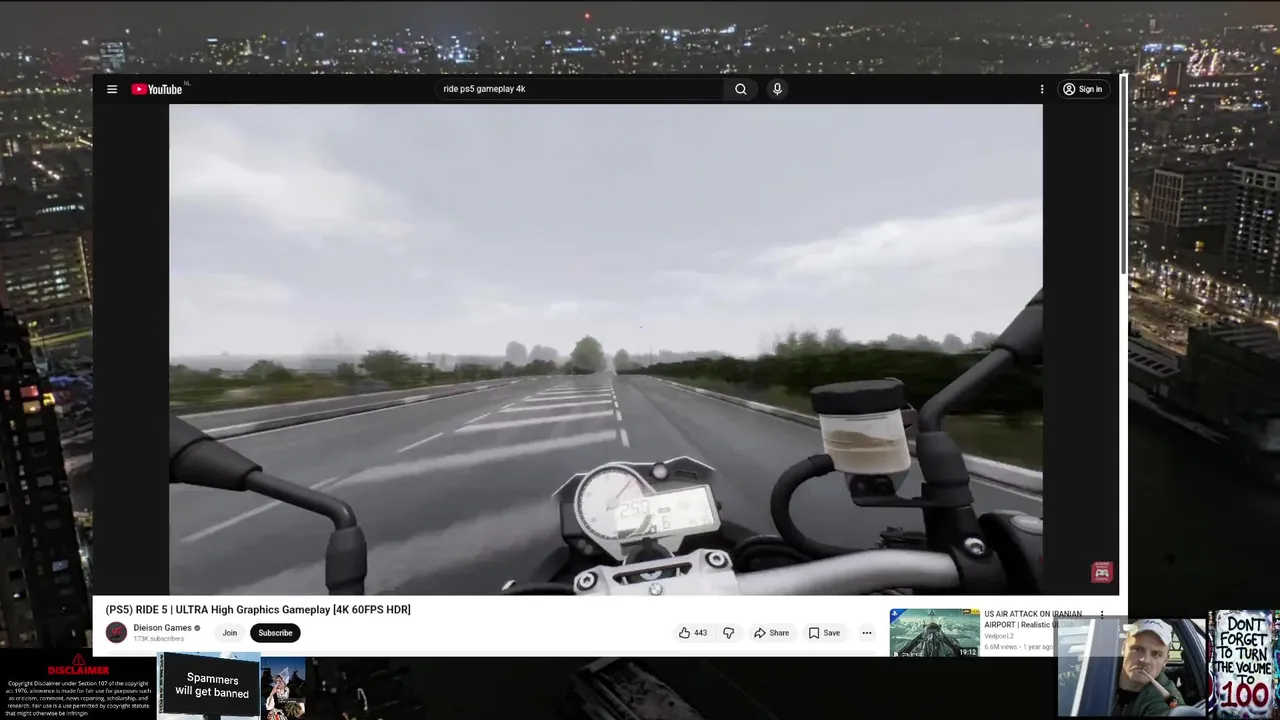Open YouTube settings three-dot menu
The height and width of the screenshot is (720, 1280).
pos(1042,89)
